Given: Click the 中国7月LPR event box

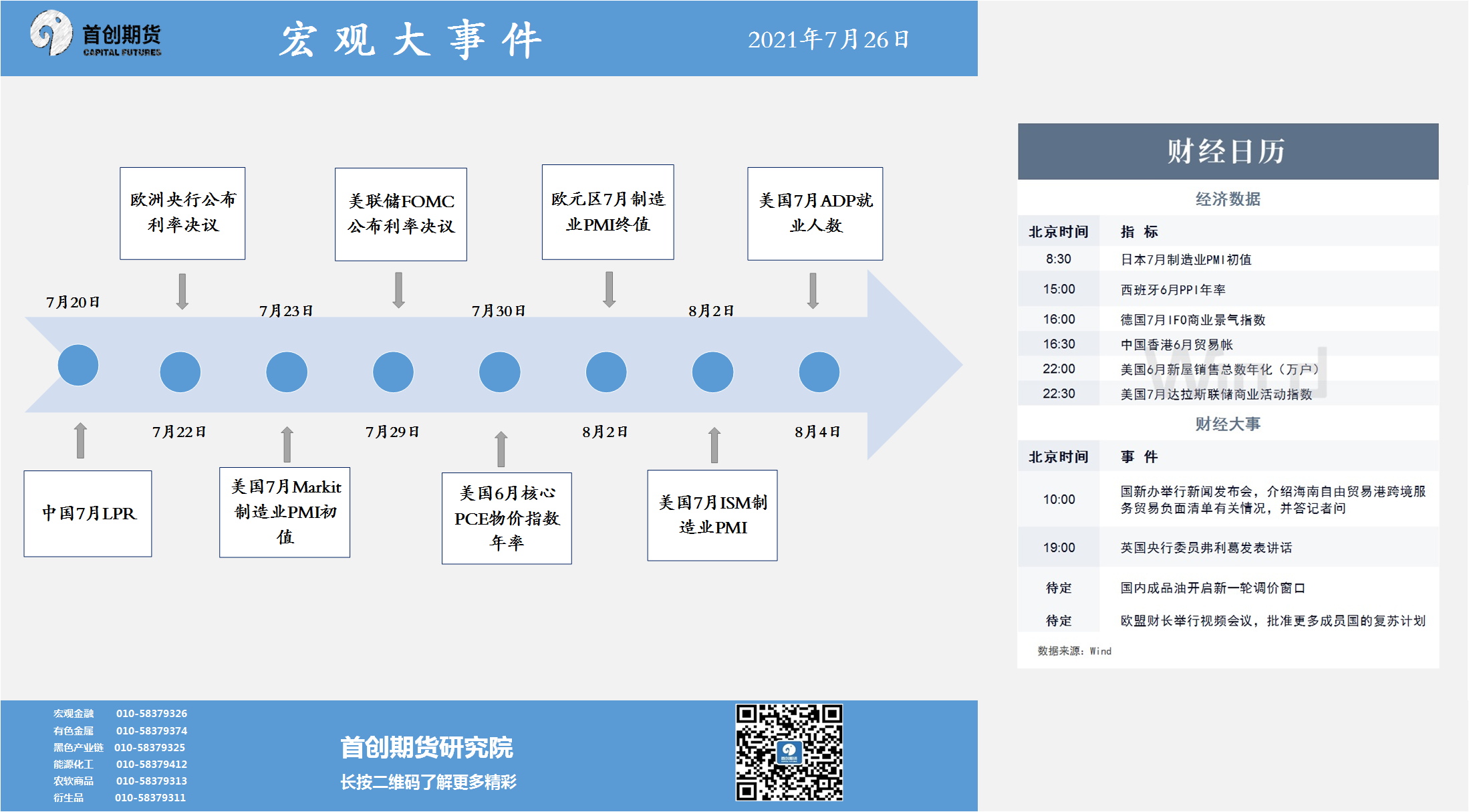Looking at the screenshot, I should click(x=88, y=513).
